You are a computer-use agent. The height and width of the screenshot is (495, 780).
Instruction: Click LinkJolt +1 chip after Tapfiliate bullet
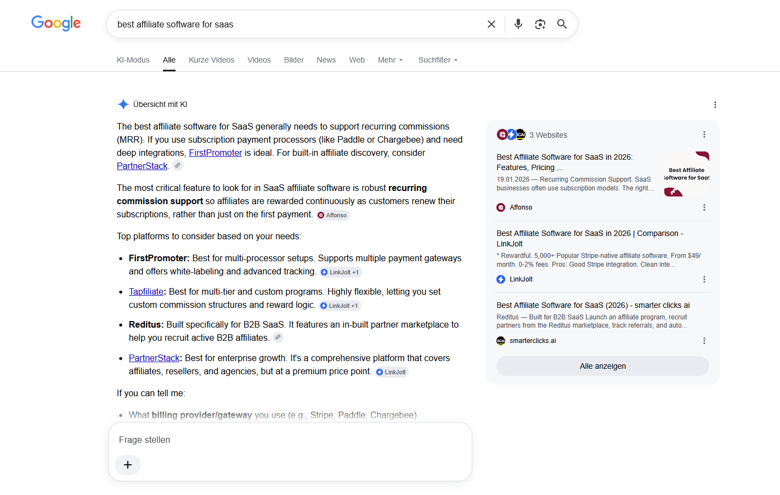340,305
